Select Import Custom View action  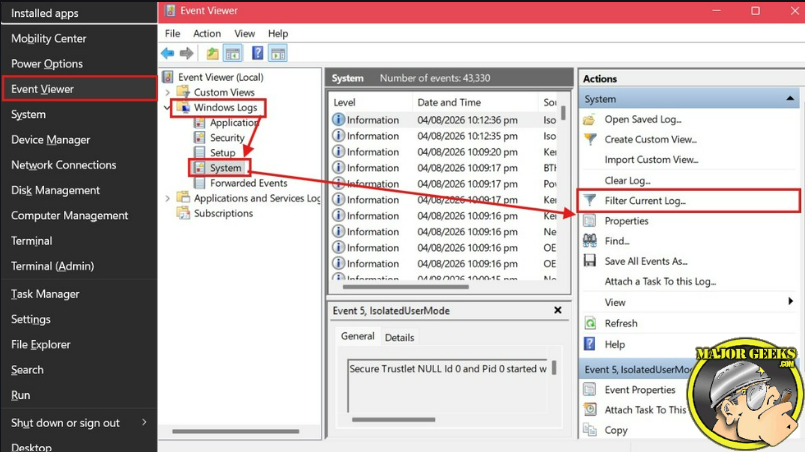coord(651,160)
